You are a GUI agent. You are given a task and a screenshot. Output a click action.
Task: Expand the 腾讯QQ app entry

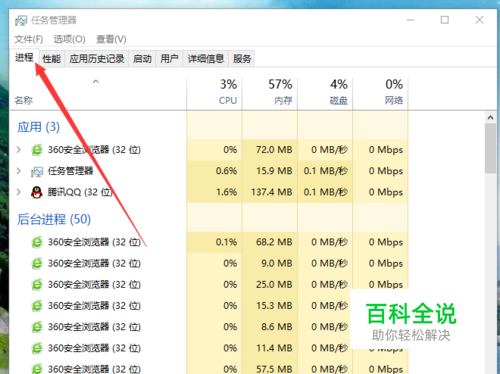pos(19,192)
